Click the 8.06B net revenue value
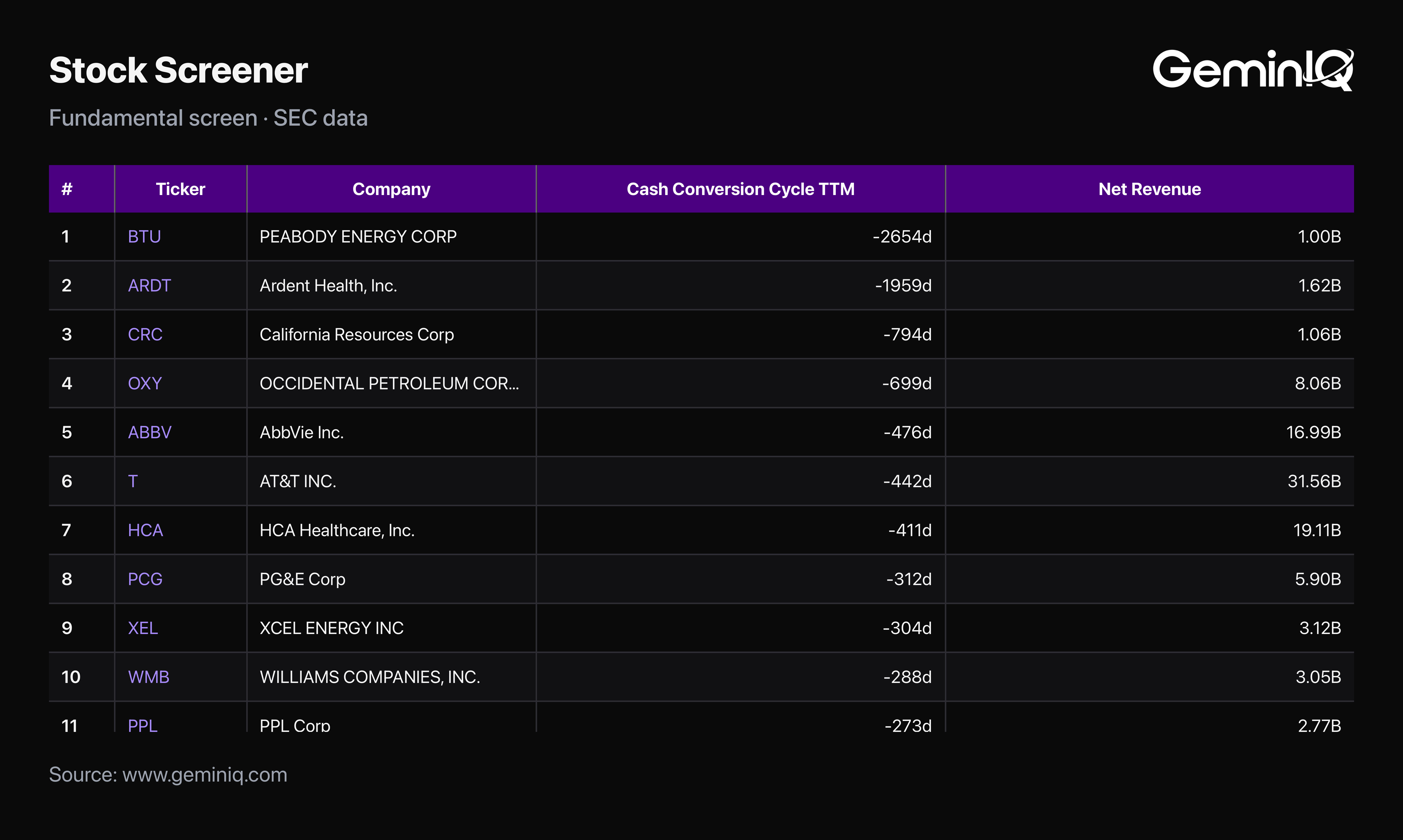1403x840 pixels. 1318,383
